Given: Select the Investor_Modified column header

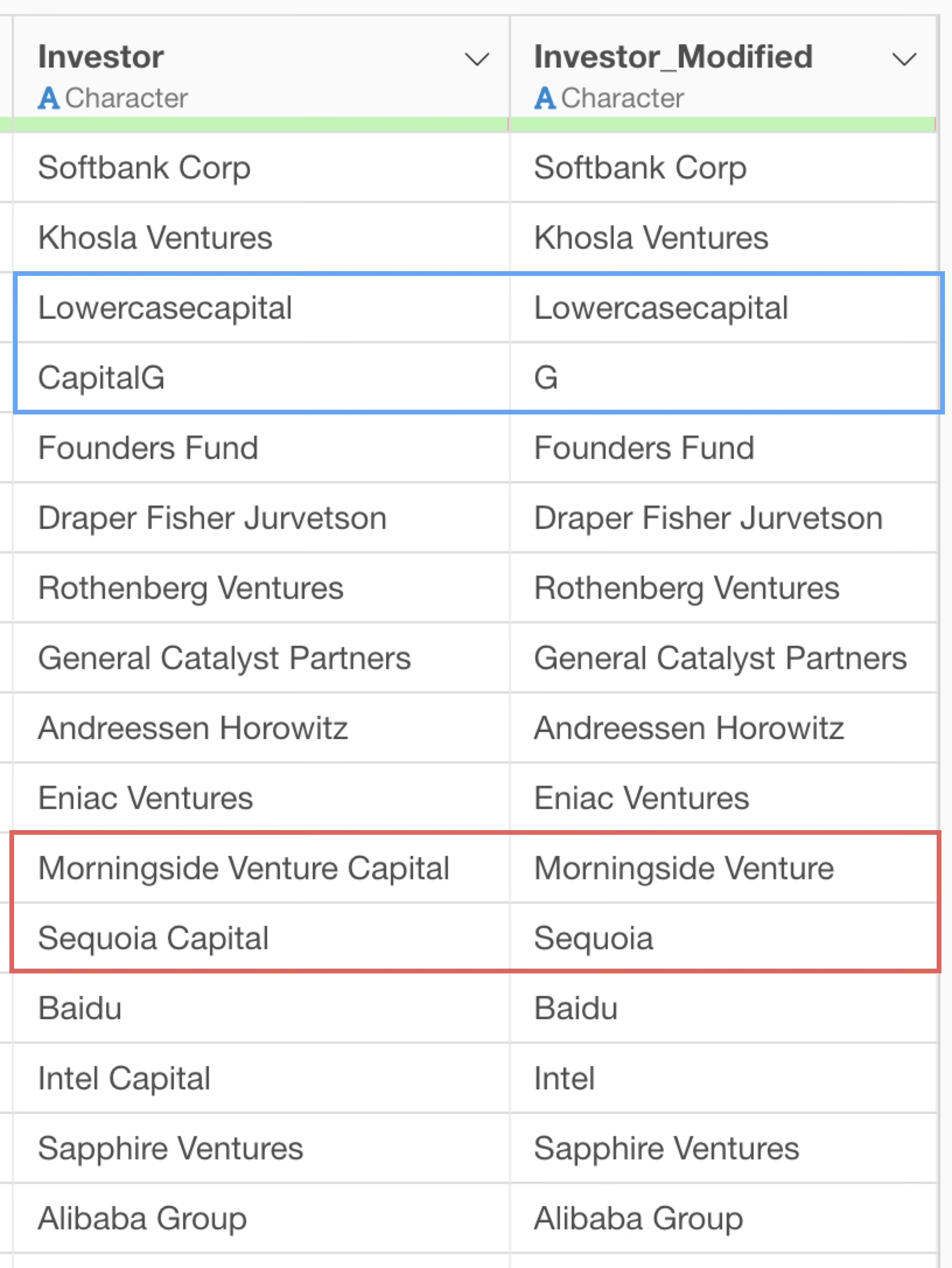Looking at the screenshot, I should click(673, 57).
